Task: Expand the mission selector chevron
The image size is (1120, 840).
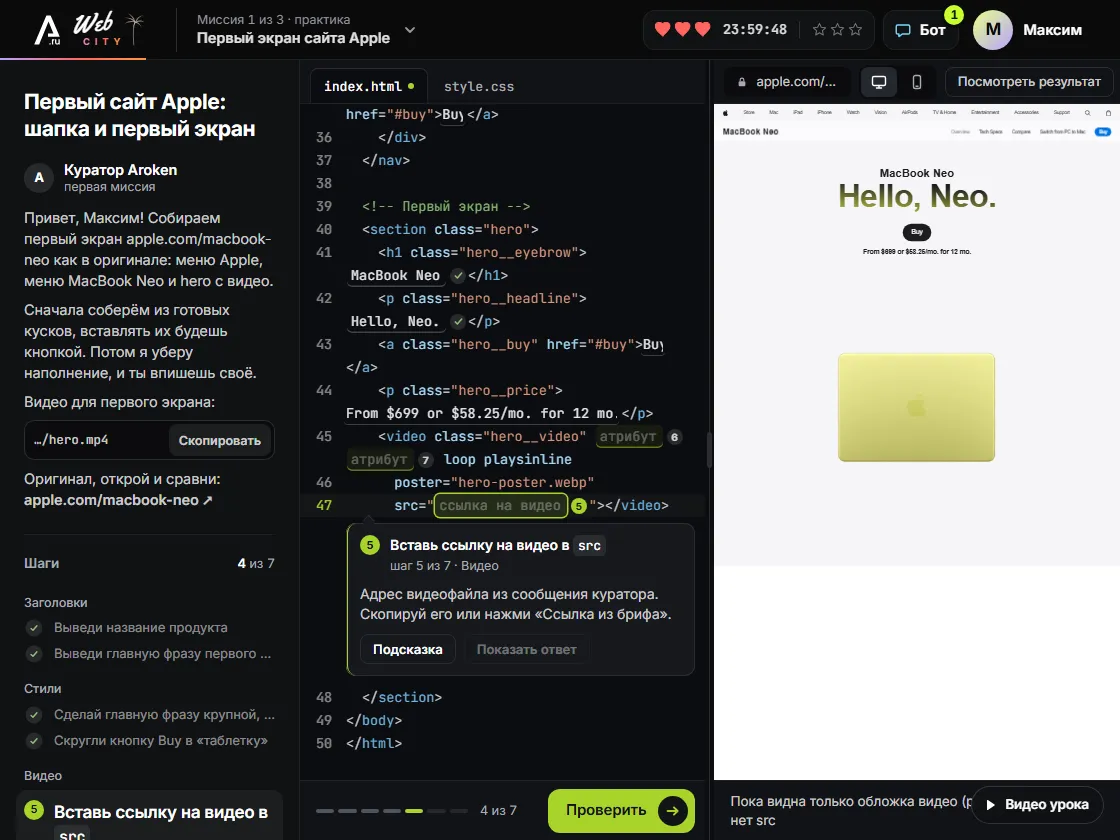Action: [410, 30]
